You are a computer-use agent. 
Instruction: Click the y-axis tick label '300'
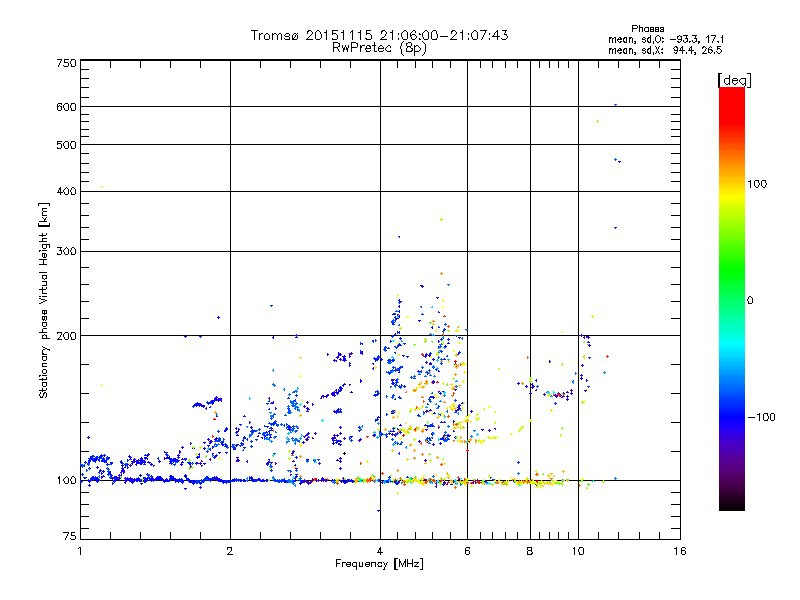[x=66, y=251]
